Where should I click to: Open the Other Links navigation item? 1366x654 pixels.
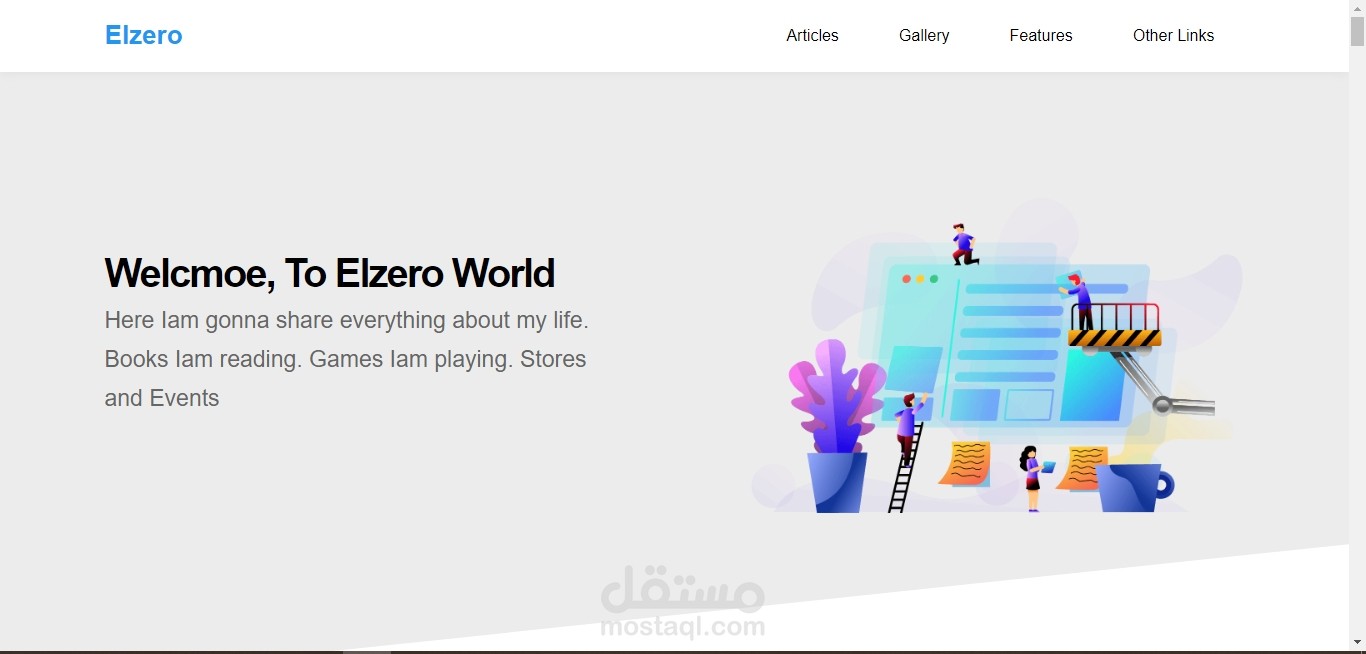[1173, 35]
